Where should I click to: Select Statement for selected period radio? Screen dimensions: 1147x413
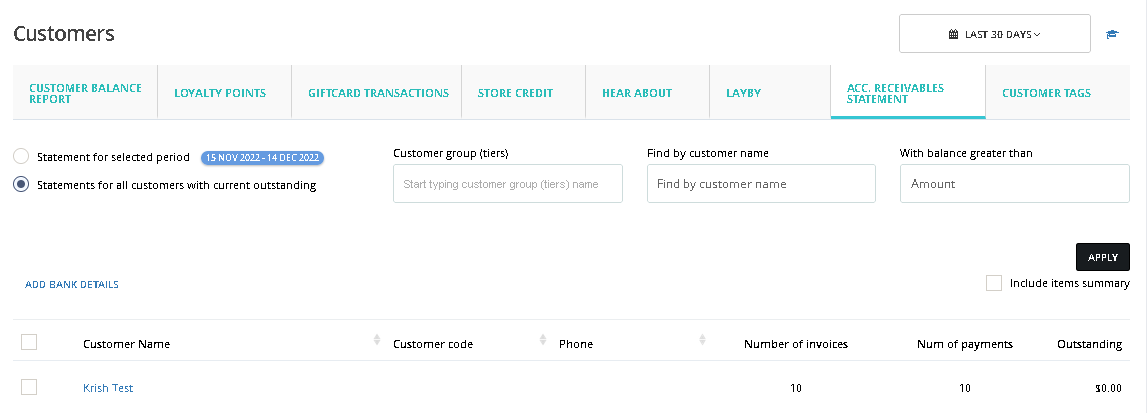click(x=21, y=156)
